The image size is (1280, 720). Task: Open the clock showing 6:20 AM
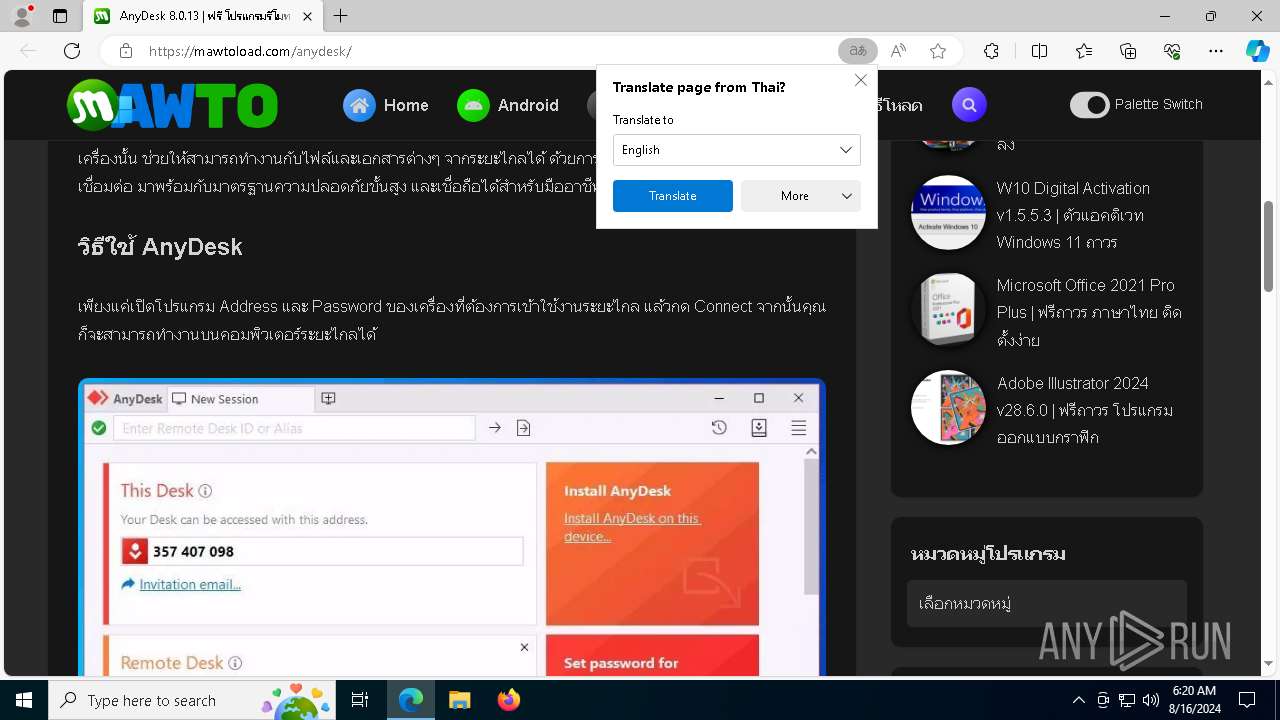(x=1194, y=700)
